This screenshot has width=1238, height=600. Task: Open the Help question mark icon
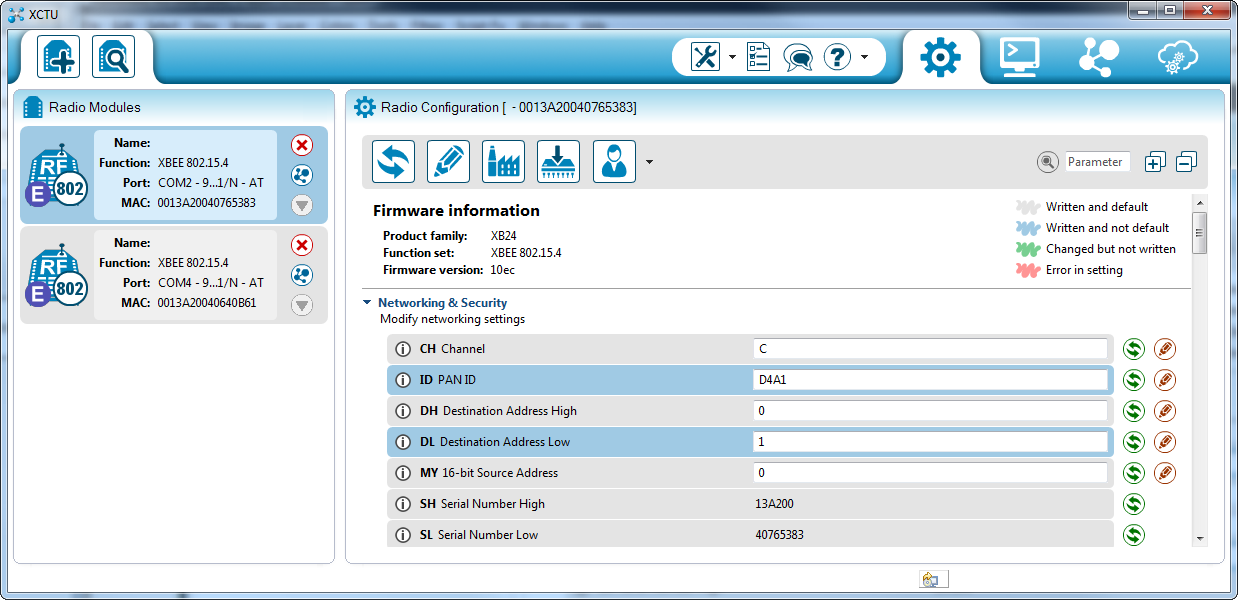click(x=837, y=57)
